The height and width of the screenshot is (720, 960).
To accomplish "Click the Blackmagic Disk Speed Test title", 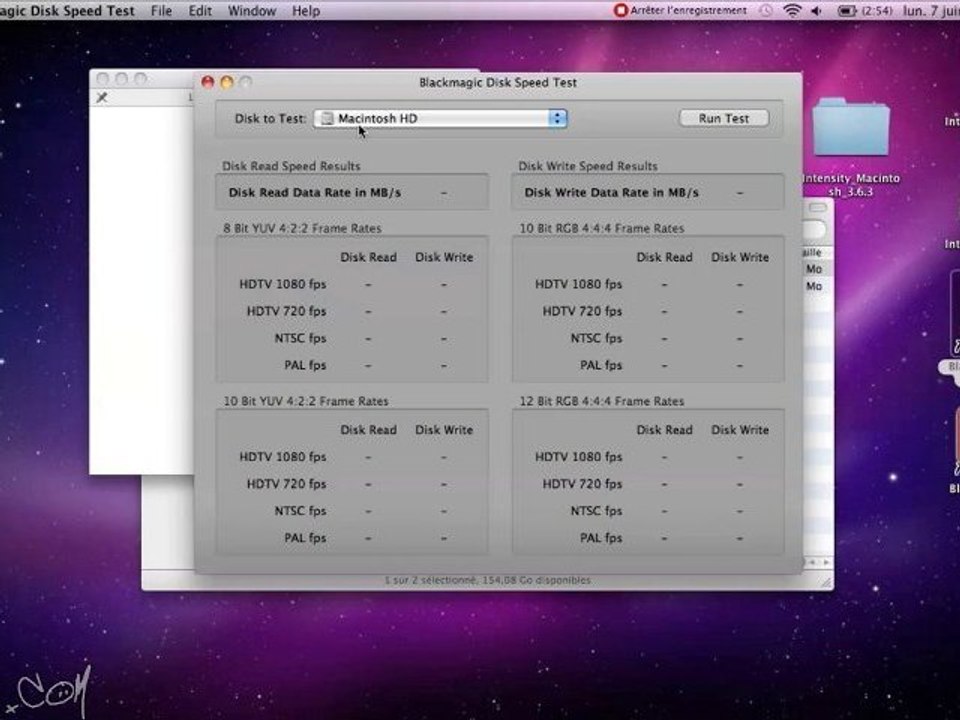I will (x=498, y=82).
